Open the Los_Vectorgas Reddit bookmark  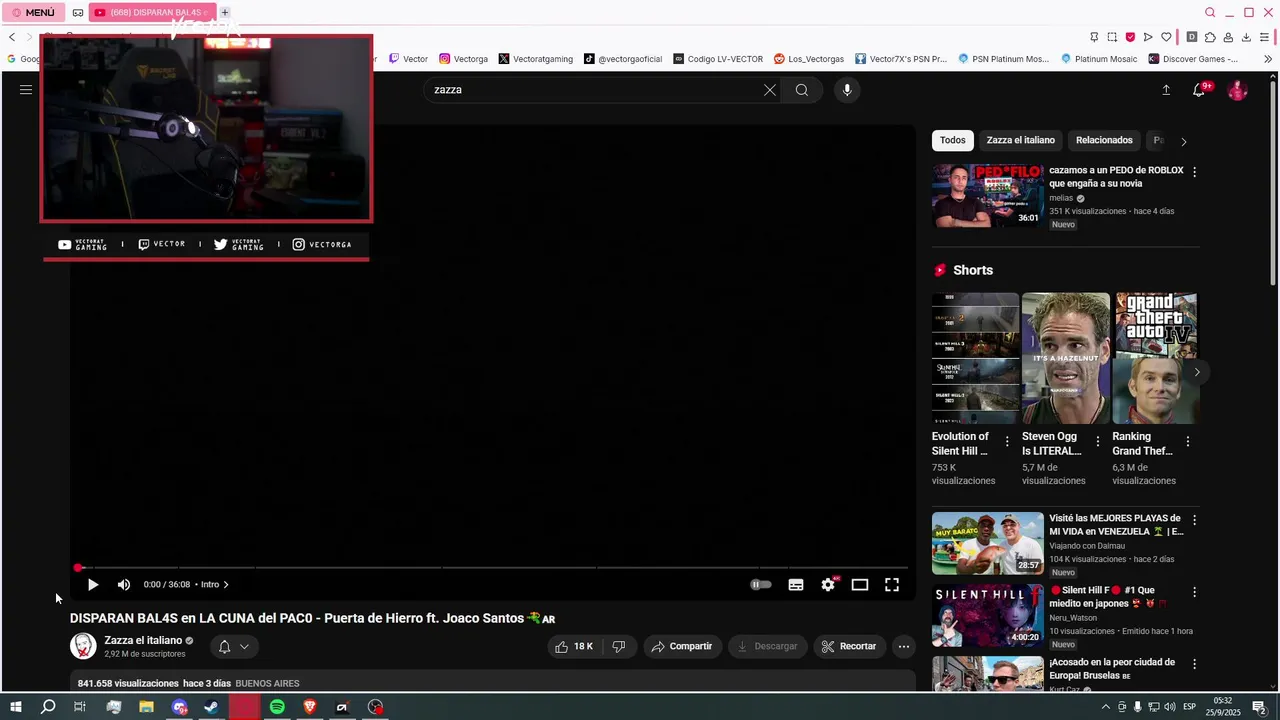809,59
